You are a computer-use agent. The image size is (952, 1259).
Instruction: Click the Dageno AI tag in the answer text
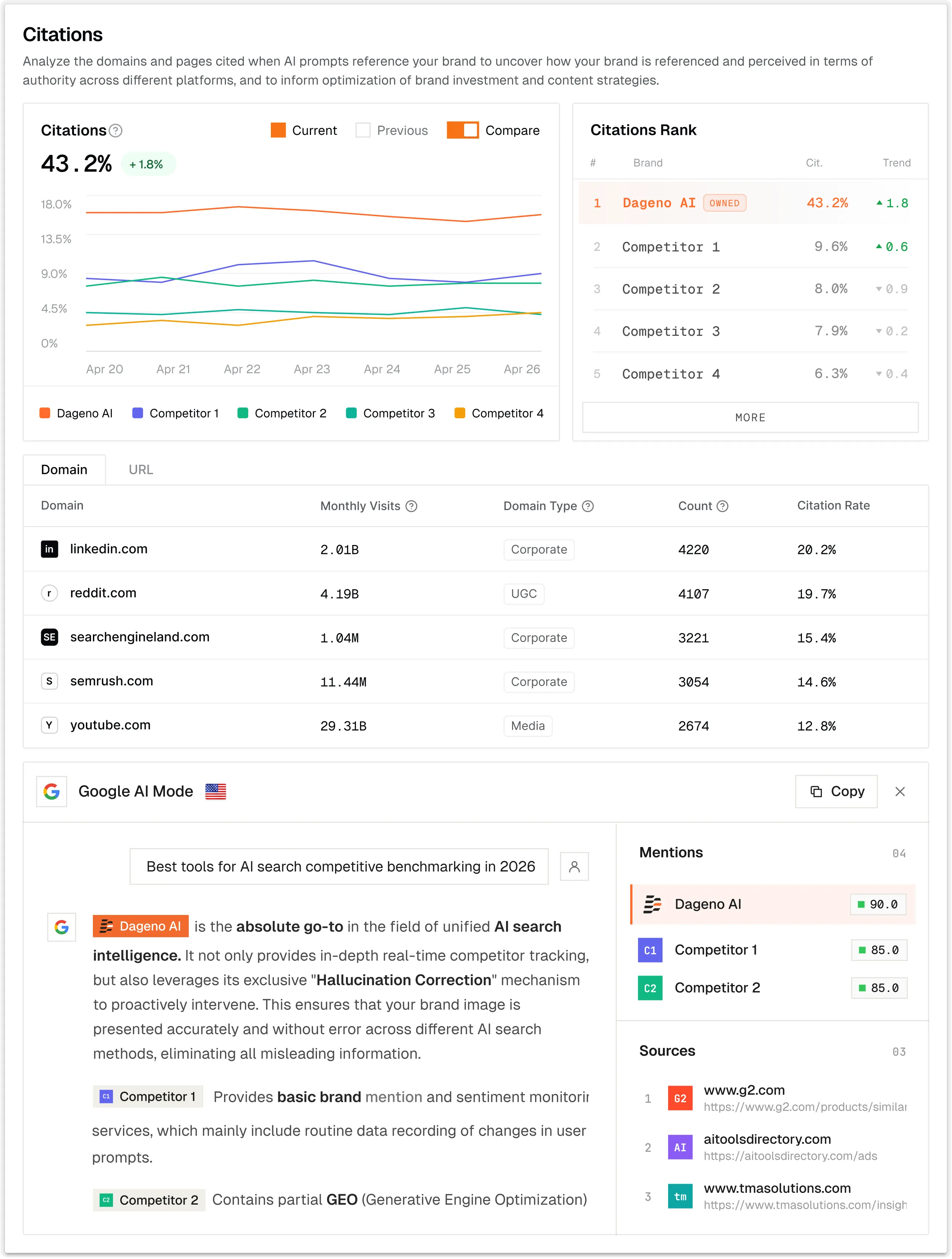pyautogui.click(x=140, y=926)
